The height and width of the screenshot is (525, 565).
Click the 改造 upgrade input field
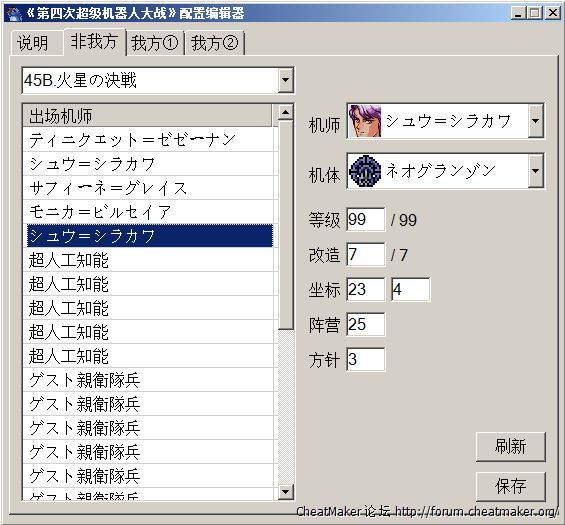tap(366, 254)
